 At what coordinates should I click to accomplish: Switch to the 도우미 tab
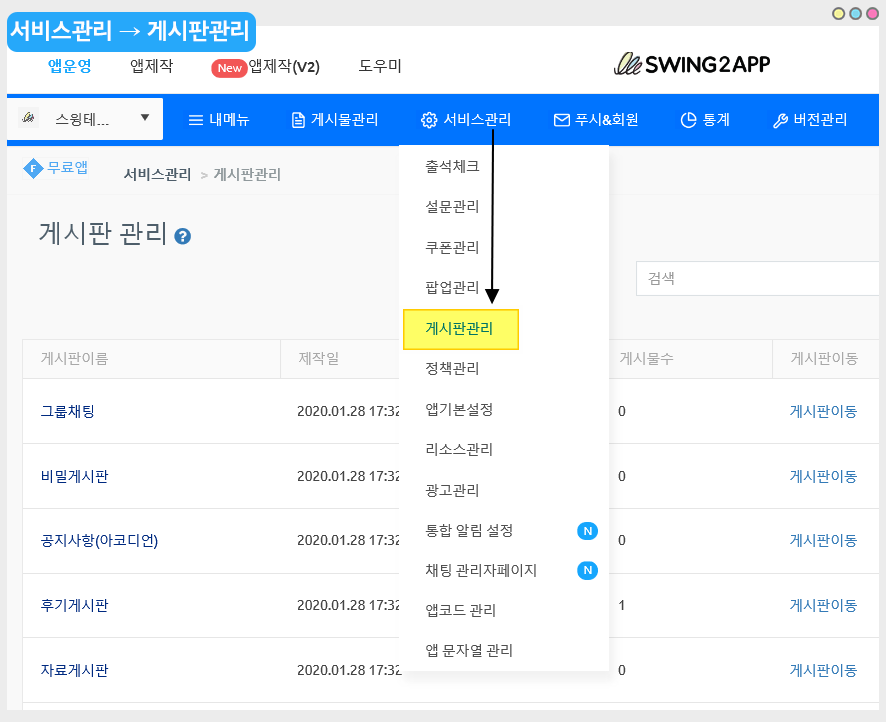point(380,66)
